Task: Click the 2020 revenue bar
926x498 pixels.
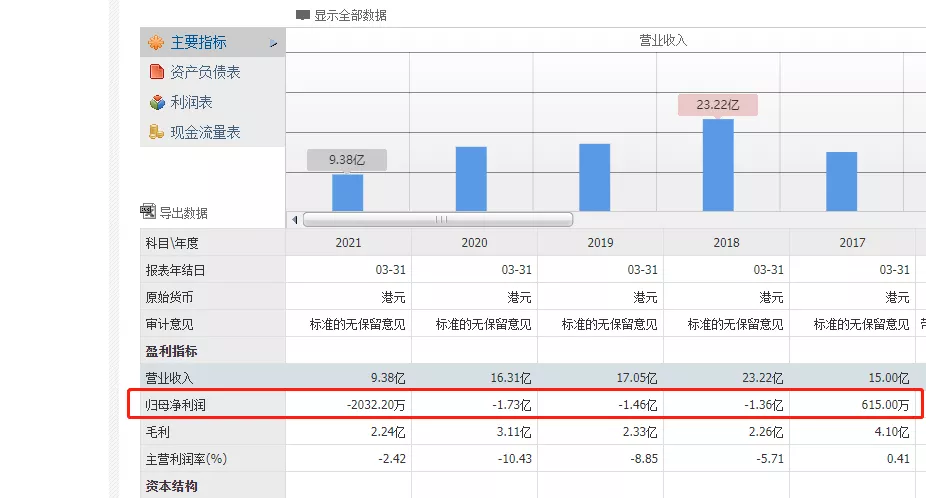Action: point(471,179)
